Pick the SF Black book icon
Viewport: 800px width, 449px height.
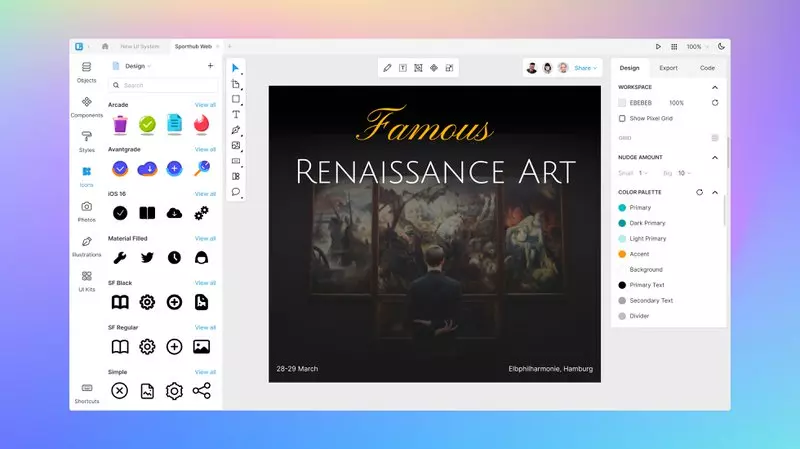click(120, 302)
